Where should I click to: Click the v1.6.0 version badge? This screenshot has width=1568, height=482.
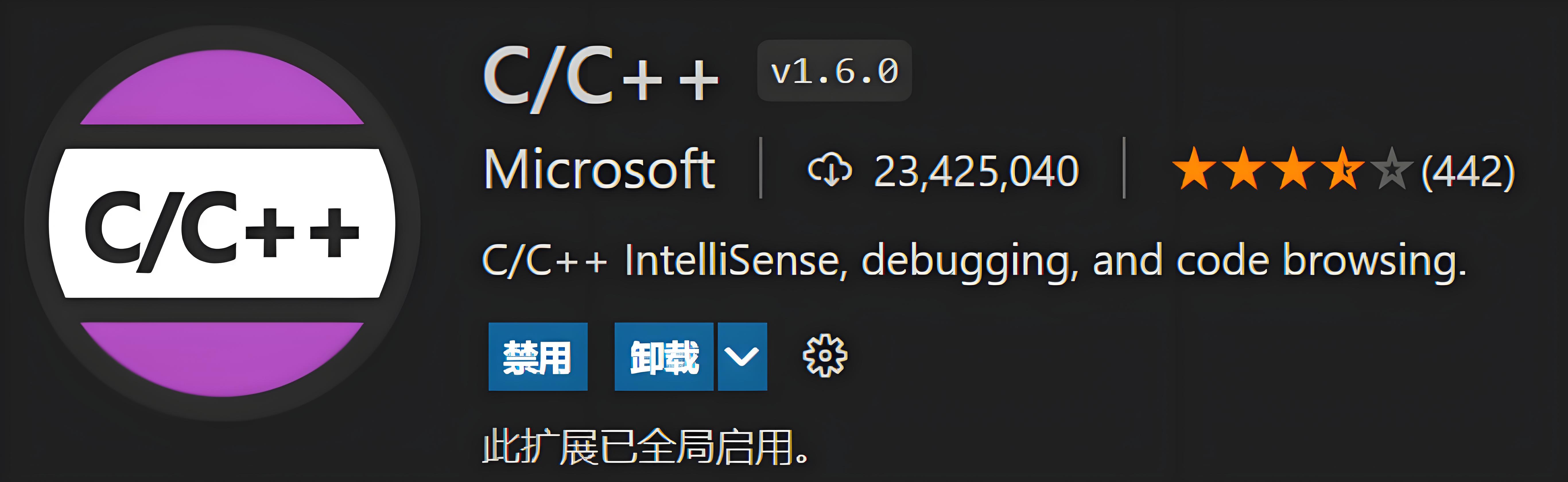pos(834,71)
